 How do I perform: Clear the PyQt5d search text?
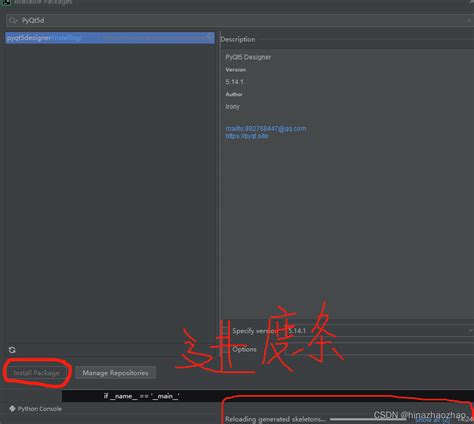[469, 21]
